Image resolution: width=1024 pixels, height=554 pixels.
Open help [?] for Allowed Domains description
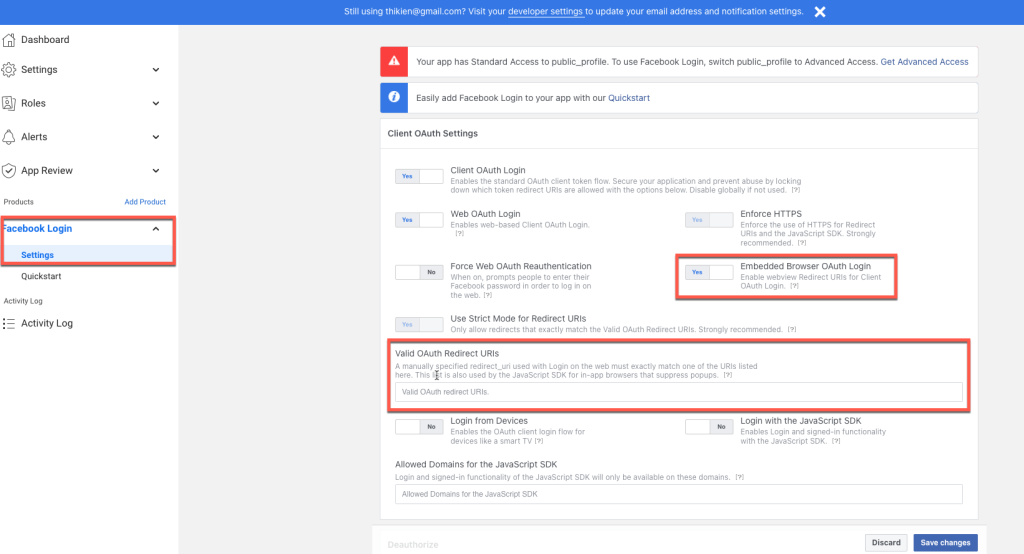(x=739, y=477)
